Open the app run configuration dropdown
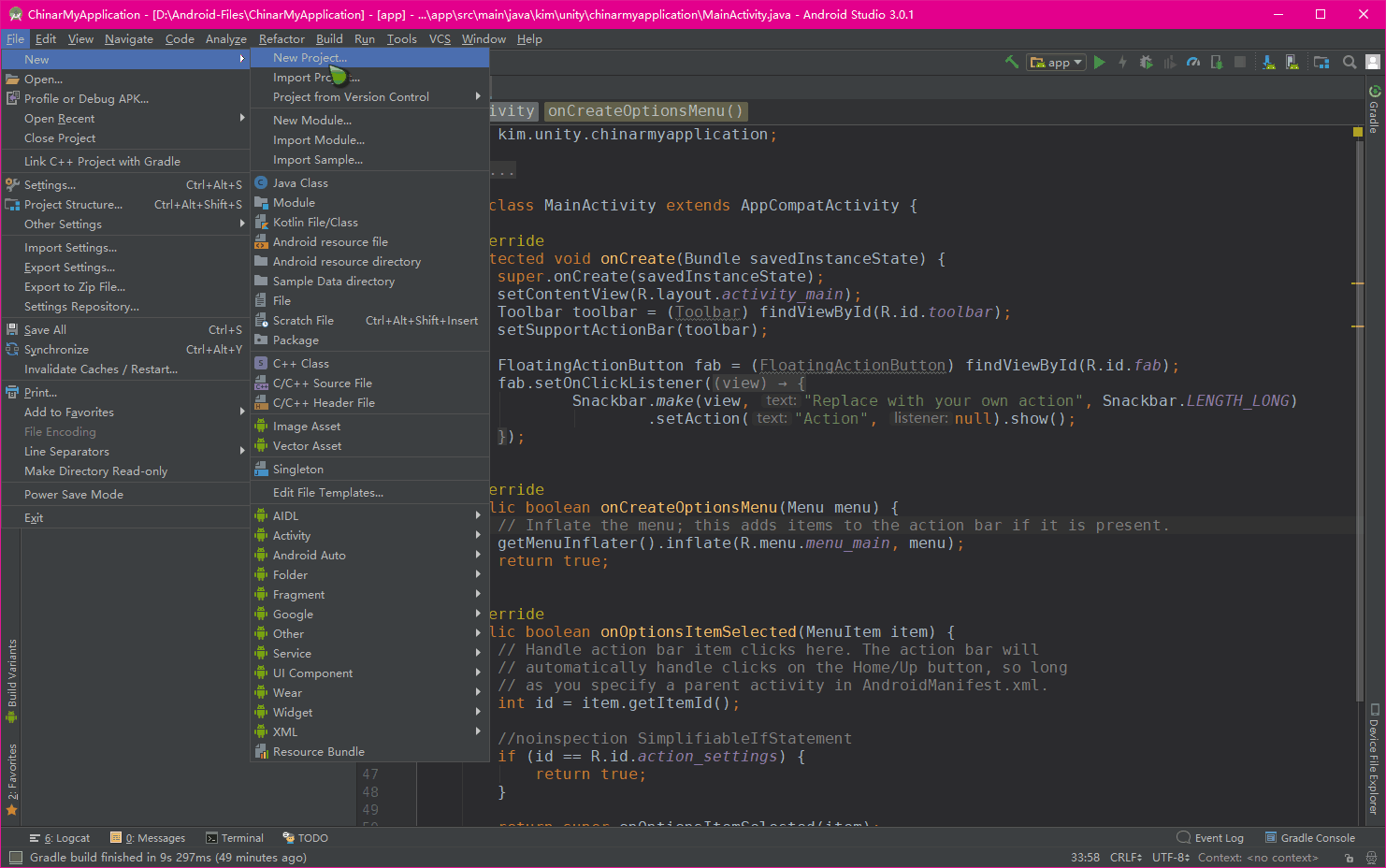1386x868 pixels. pyautogui.click(x=1057, y=62)
